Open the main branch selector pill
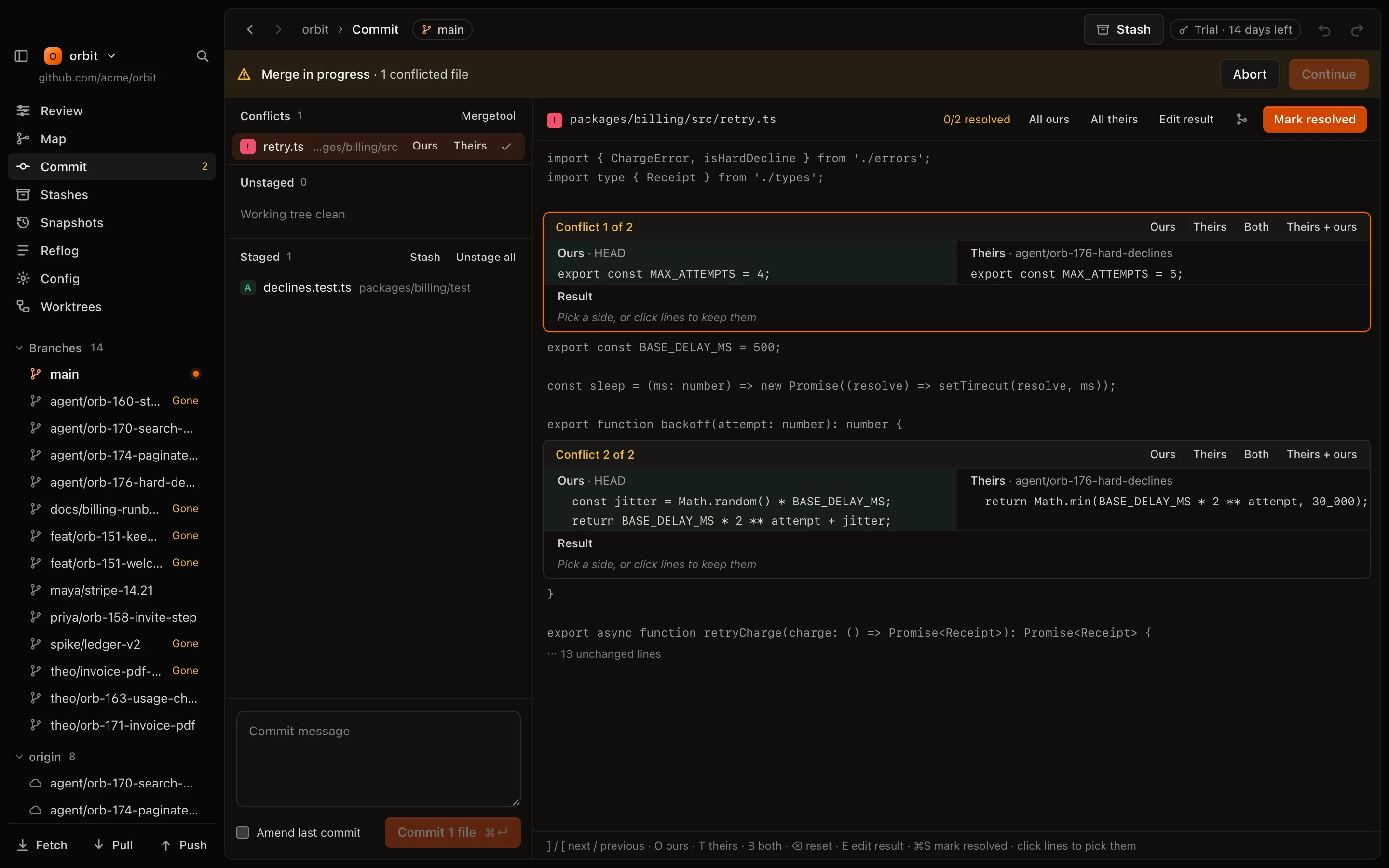The image size is (1389, 868). pos(443,29)
